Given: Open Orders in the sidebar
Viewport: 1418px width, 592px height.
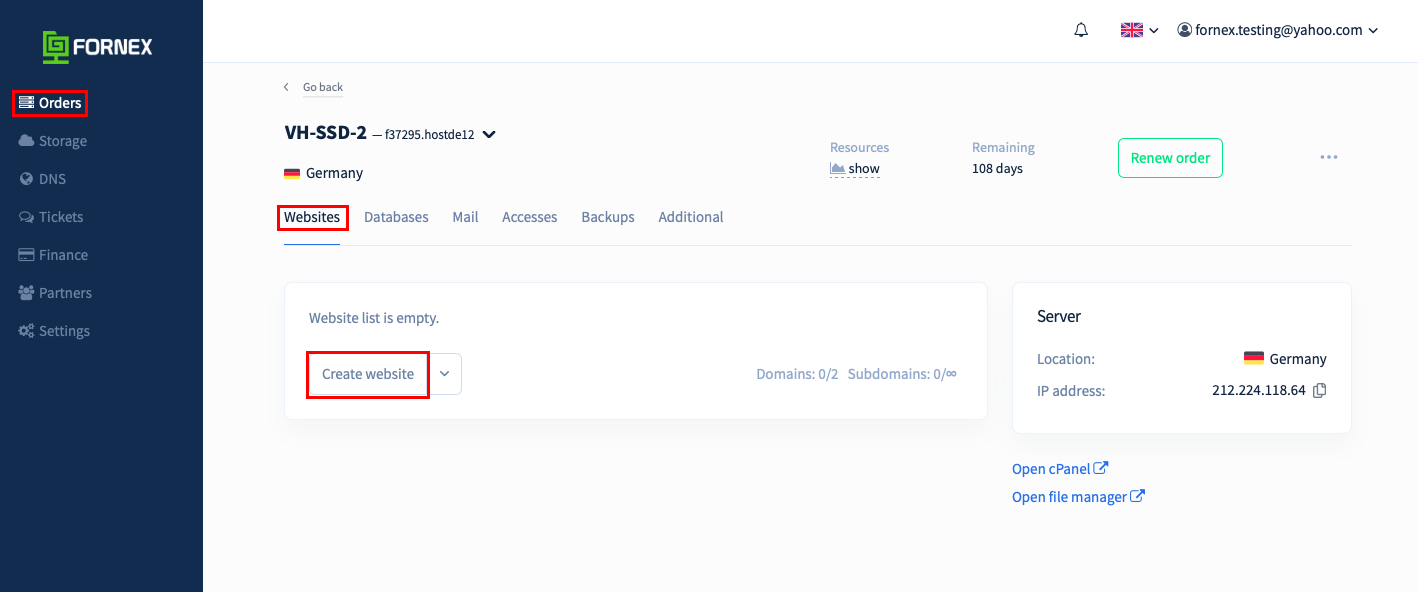Looking at the screenshot, I should coord(50,103).
